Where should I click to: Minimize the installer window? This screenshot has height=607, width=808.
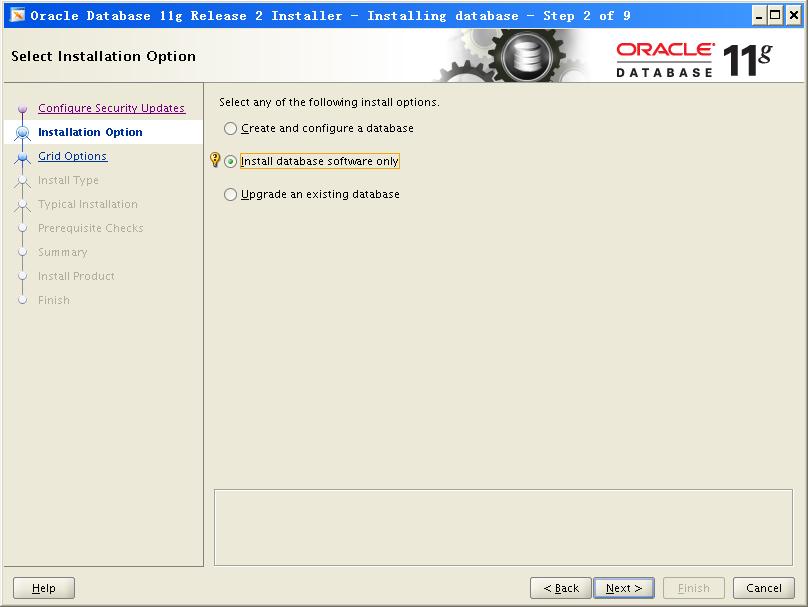click(759, 15)
